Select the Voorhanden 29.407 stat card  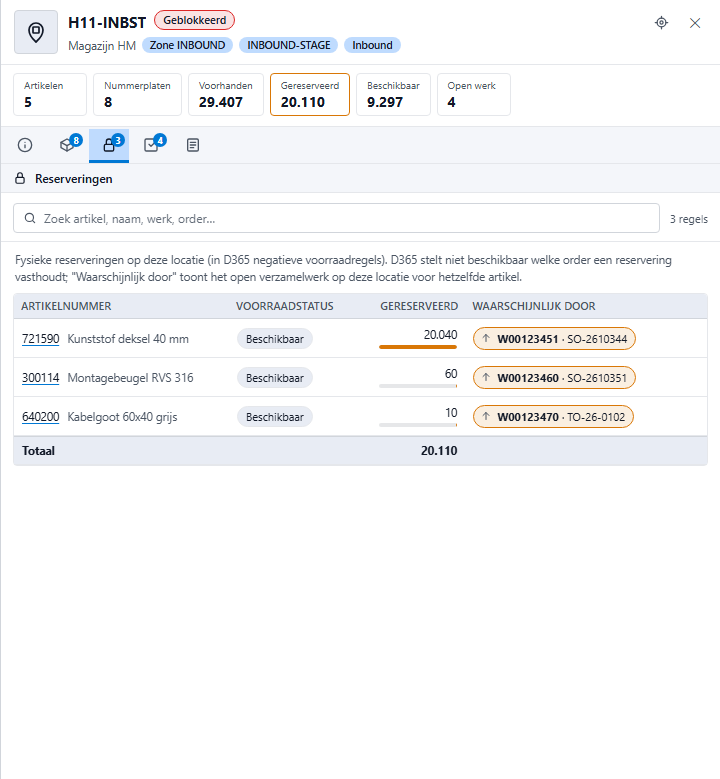point(226,94)
